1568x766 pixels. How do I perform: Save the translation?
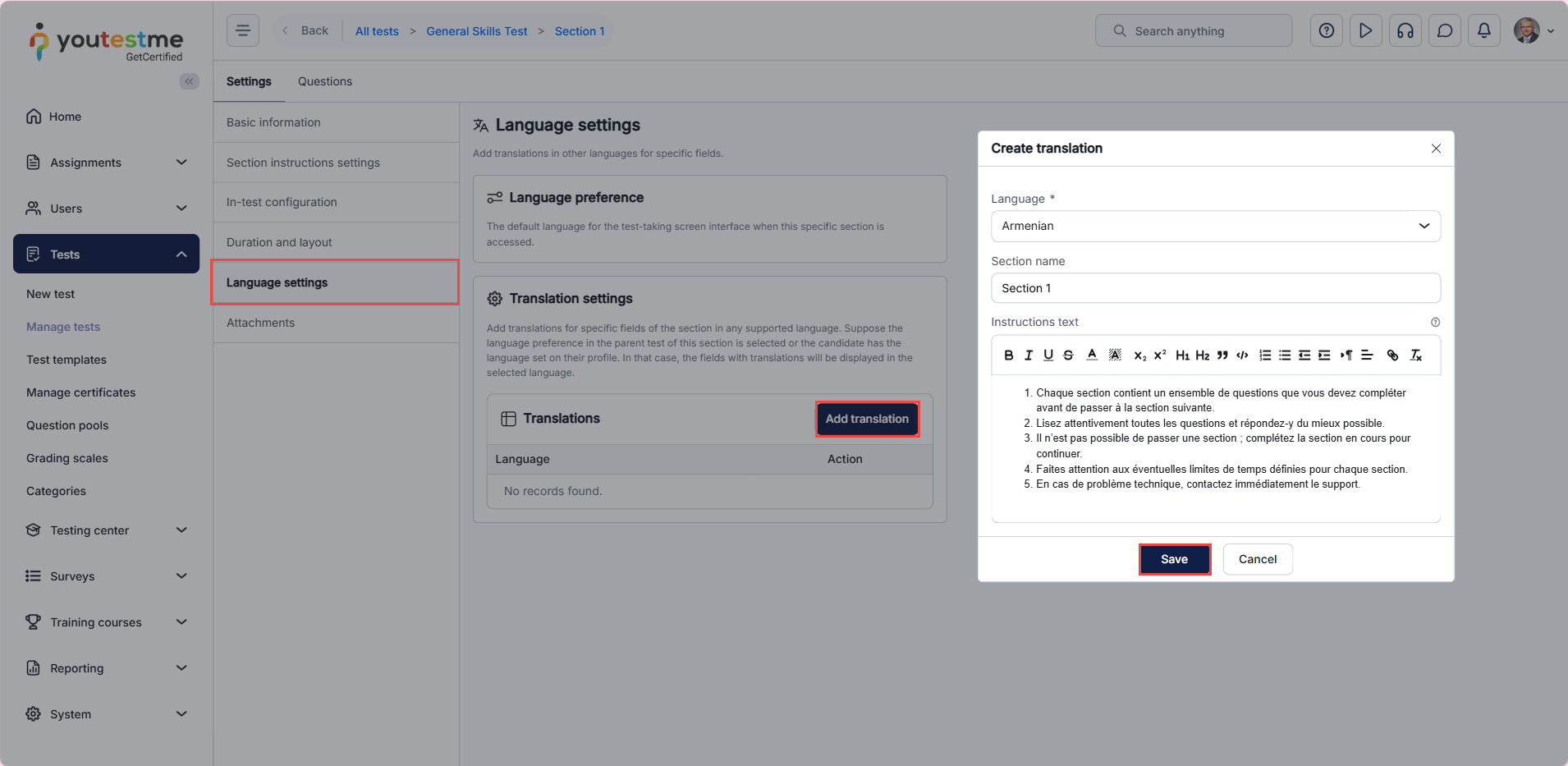coord(1174,559)
